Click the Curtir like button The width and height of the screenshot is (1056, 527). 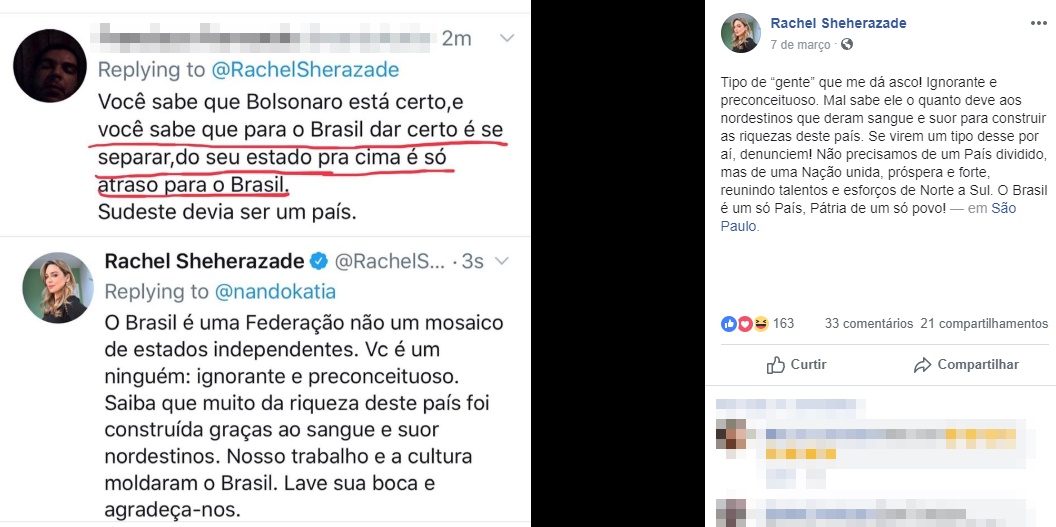point(797,365)
